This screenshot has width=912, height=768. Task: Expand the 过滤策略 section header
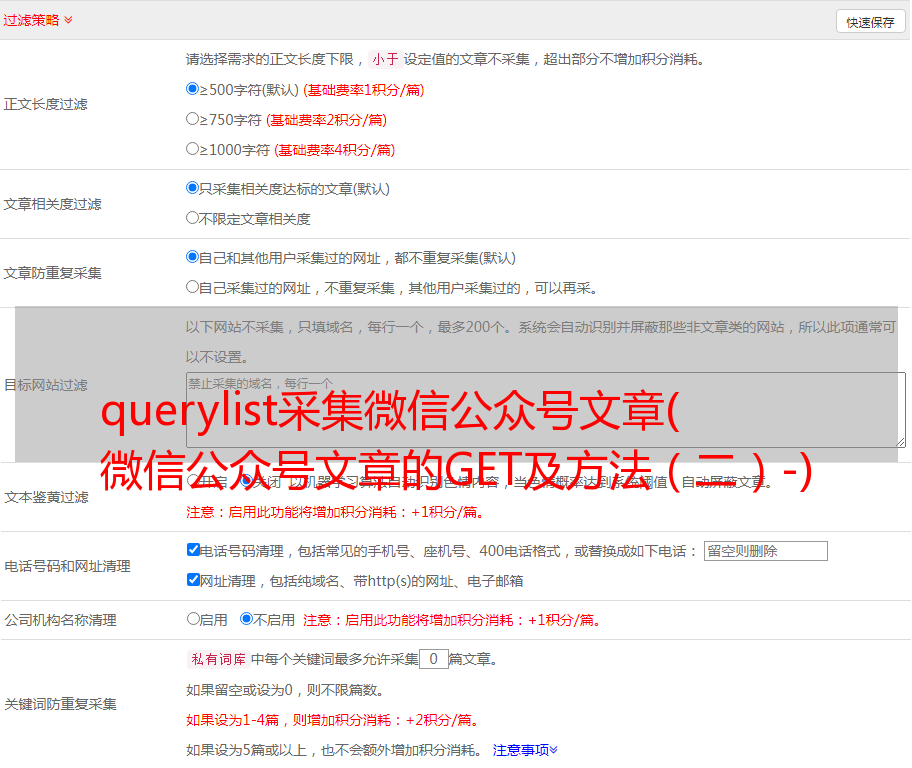click(38, 20)
